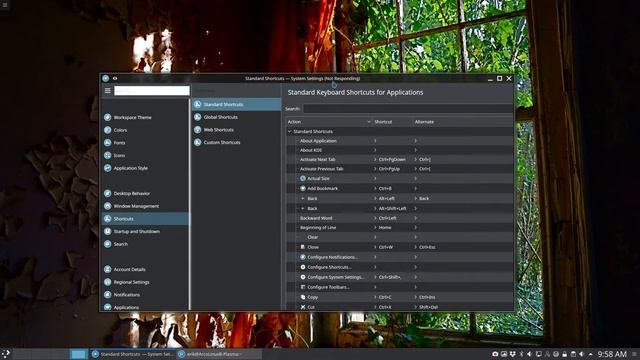Click the Ctrl+W shortcut for Close
640x360 pixels.
[x=386, y=247]
